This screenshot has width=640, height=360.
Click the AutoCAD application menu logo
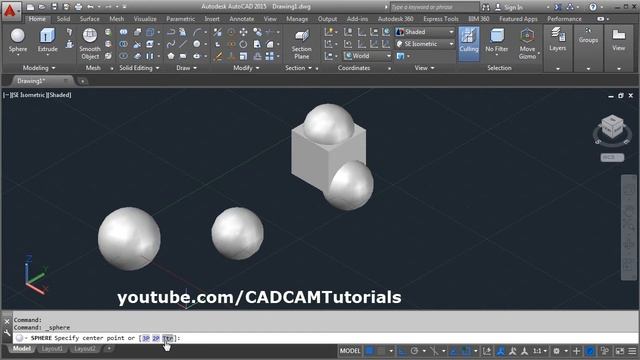point(10,11)
